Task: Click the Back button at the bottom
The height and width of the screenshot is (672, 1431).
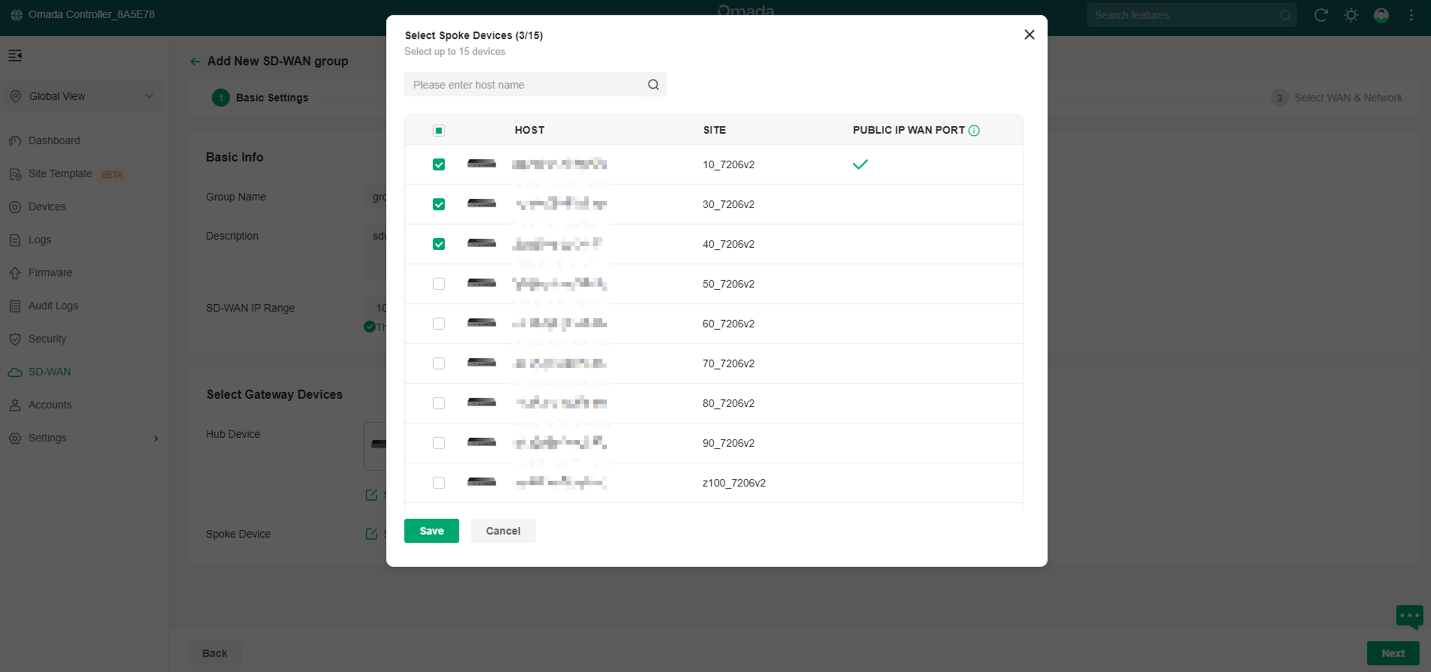Action: (x=215, y=653)
